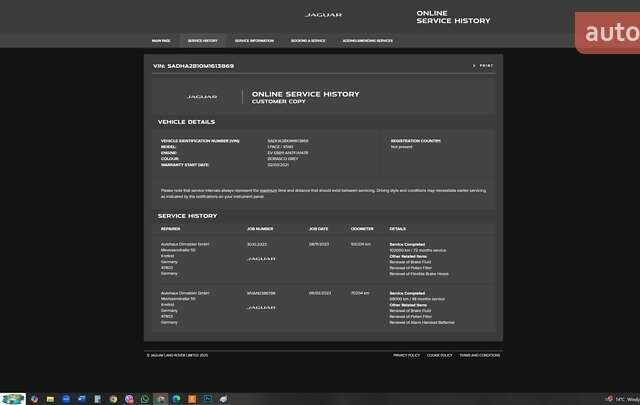Click the Online Service History Customer Copy title

point(305,97)
